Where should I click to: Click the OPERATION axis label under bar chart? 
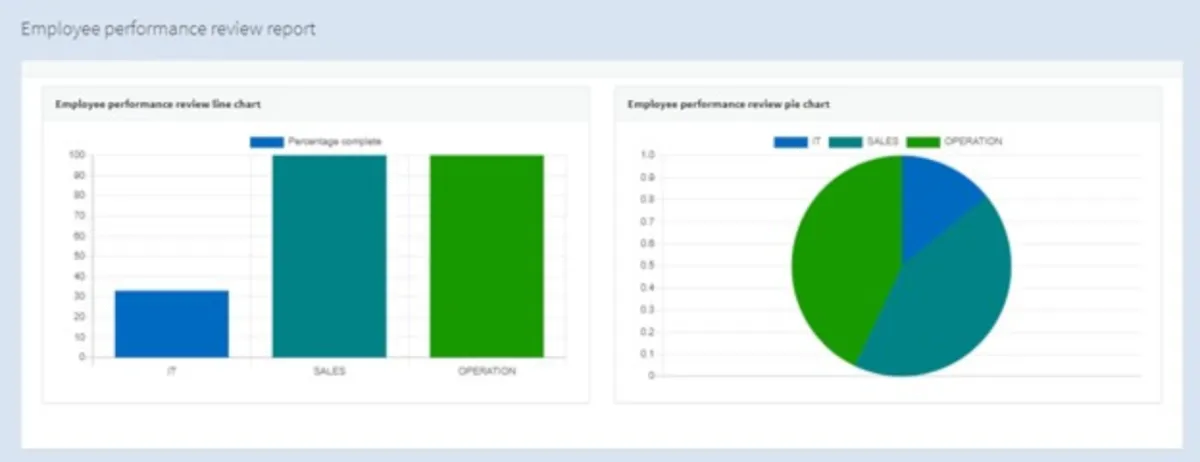pyautogui.click(x=487, y=371)
